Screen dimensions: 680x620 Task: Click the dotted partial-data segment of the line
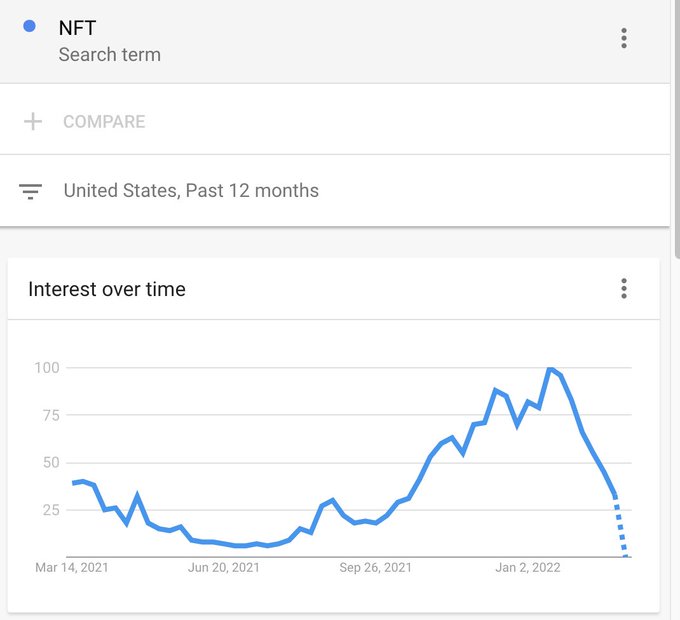(x=621, y=527)
